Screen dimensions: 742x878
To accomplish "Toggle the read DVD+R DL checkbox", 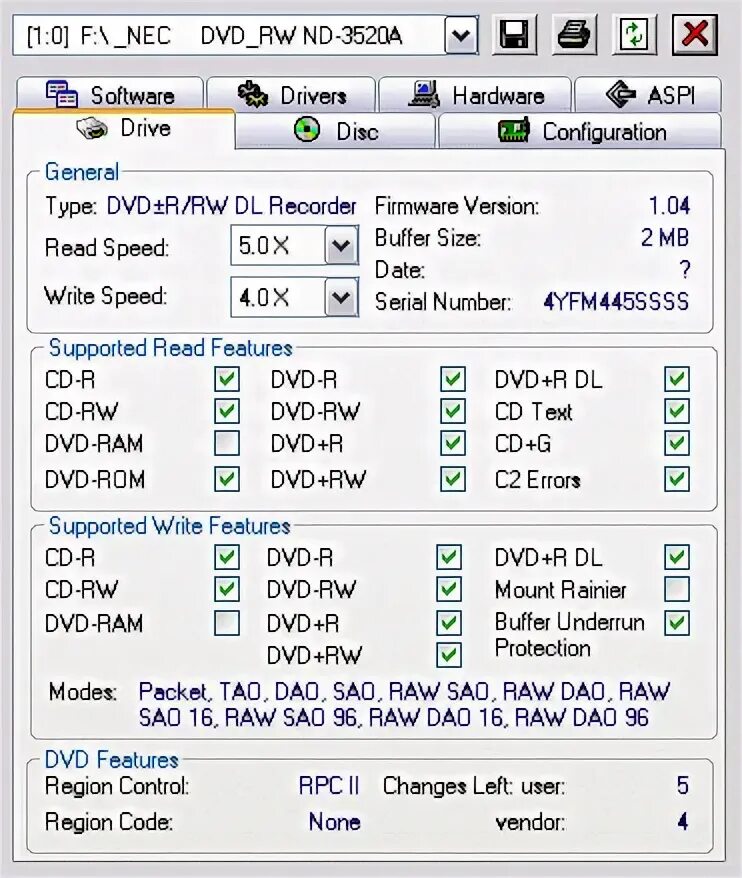I will [x=676, y=379].
